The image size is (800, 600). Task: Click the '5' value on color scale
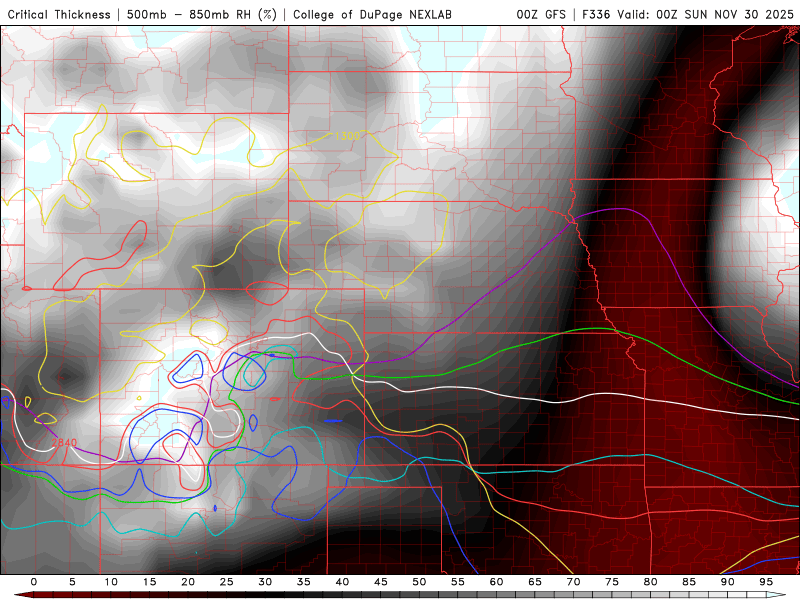pos(72,582)
